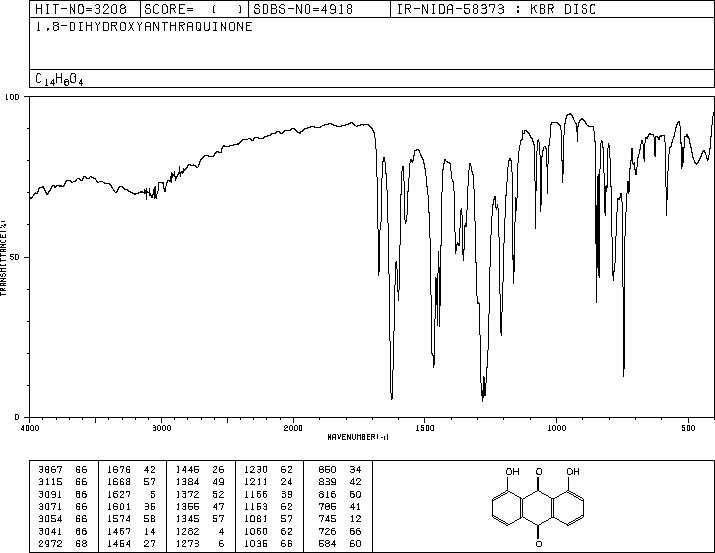Click the TRANSMITTANCE y-axis title
This screenshot has height=553, width=715.
pyautogui.click(x=4, y=258)
